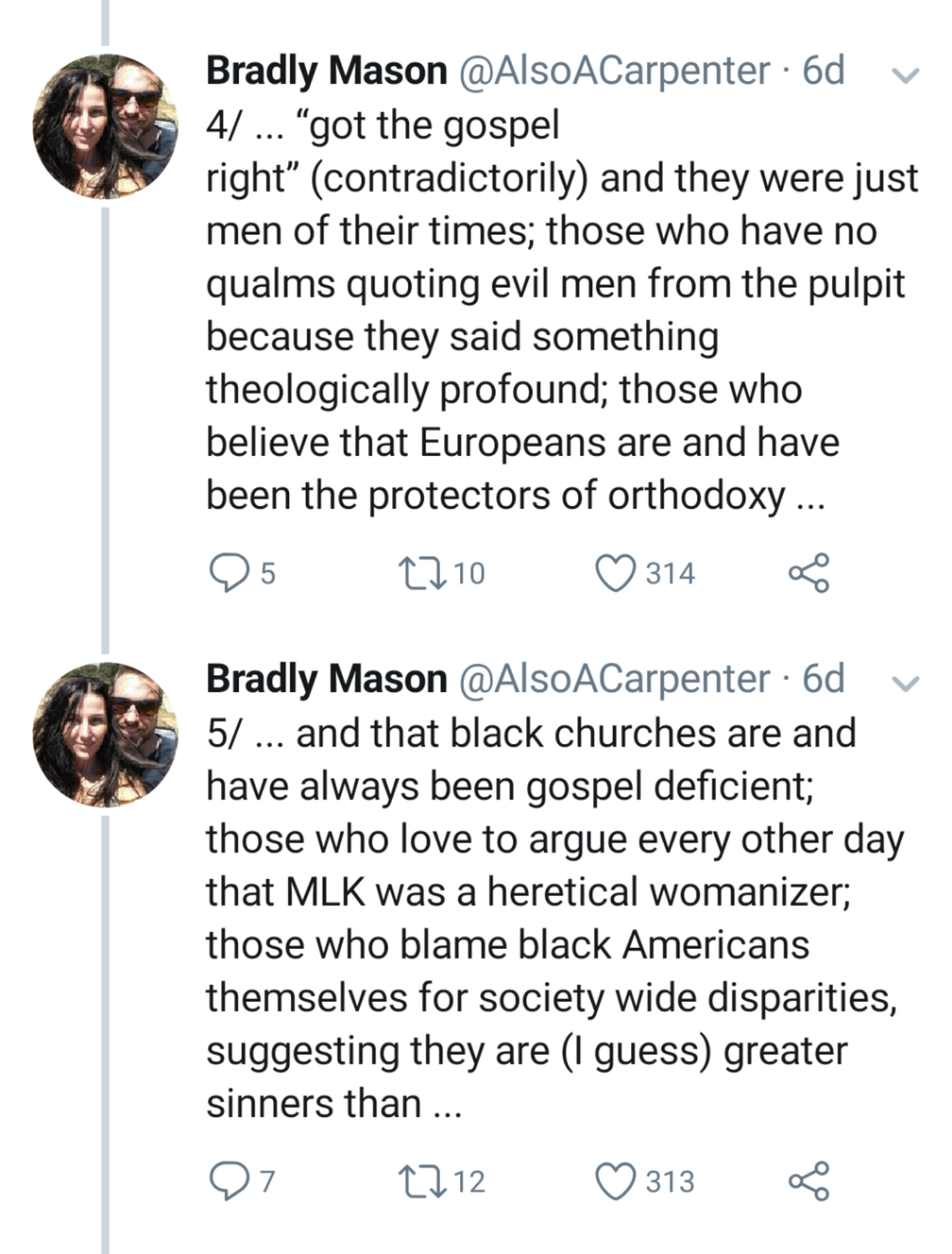Reply to the tweet starting with 4/
Image resolution: width=952 pixels, height=1254 pixels.
point(227,573)
